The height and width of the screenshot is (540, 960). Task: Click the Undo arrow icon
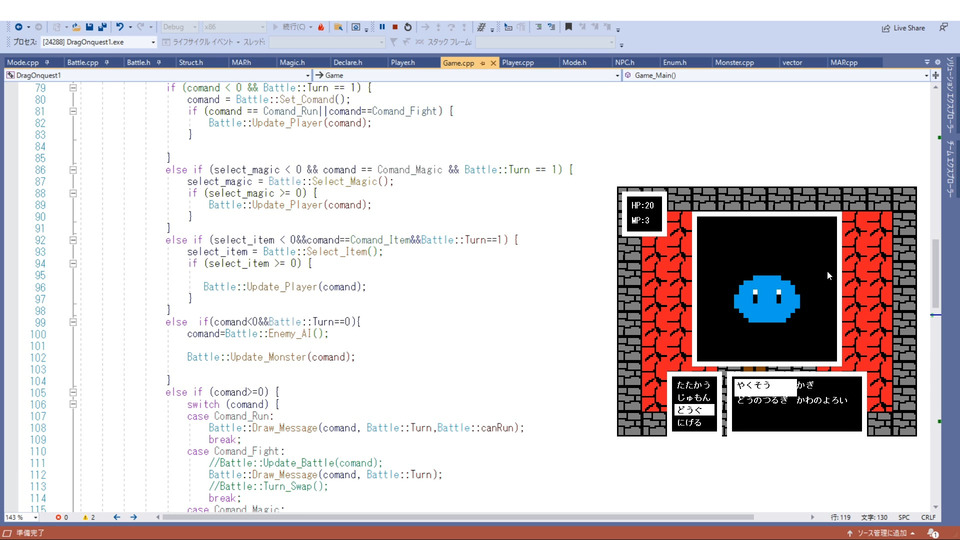click(x=120, y=27)
